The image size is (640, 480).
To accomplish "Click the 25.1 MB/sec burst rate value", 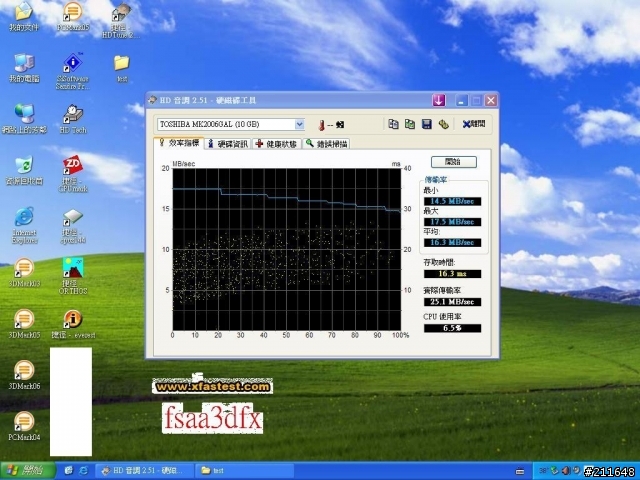I will click(452, 302).
